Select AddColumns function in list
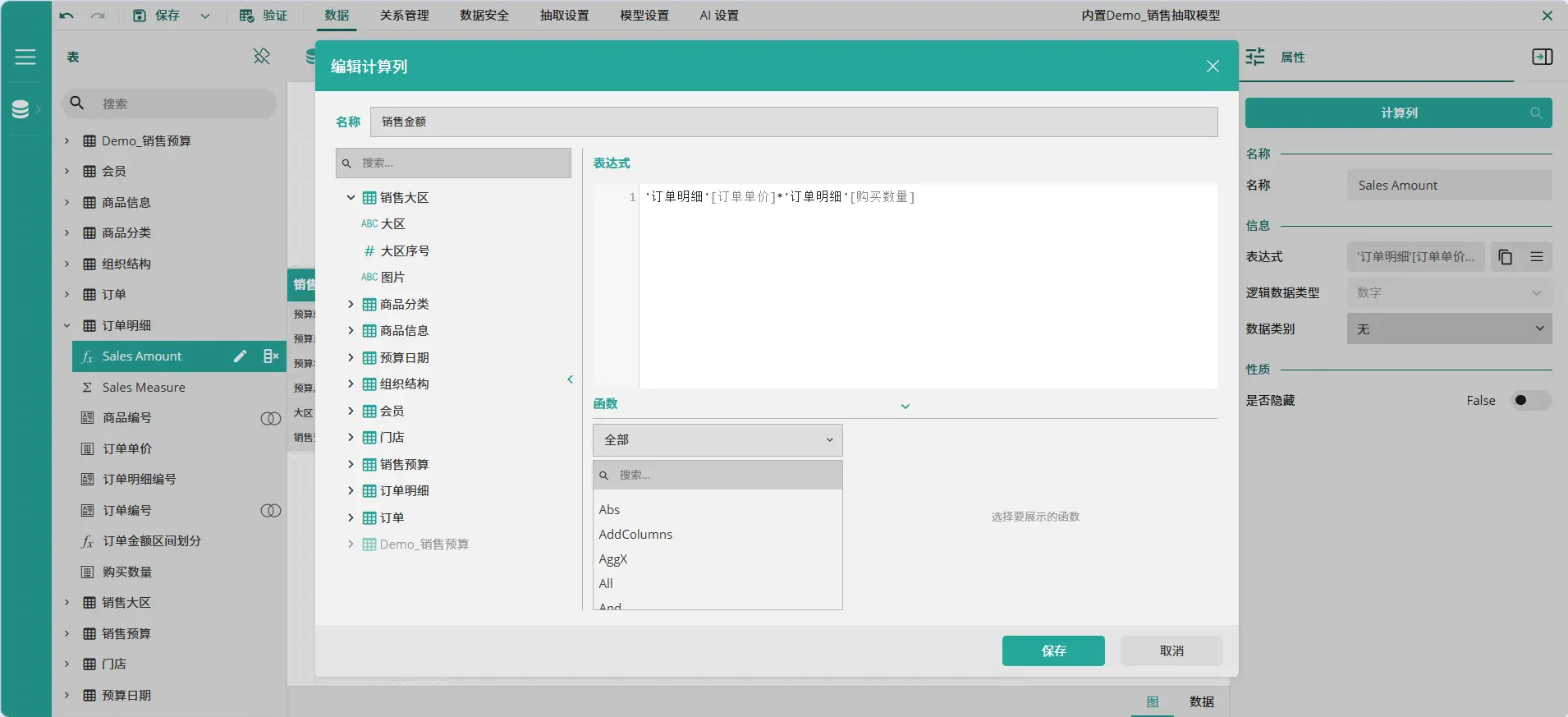This screenshot has height=717, width=1568. (x=635, y=534)
